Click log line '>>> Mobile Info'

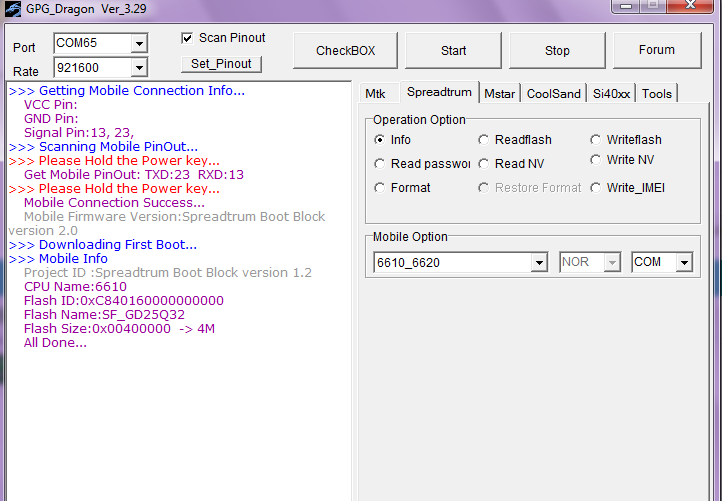click(x=58, y=259)
